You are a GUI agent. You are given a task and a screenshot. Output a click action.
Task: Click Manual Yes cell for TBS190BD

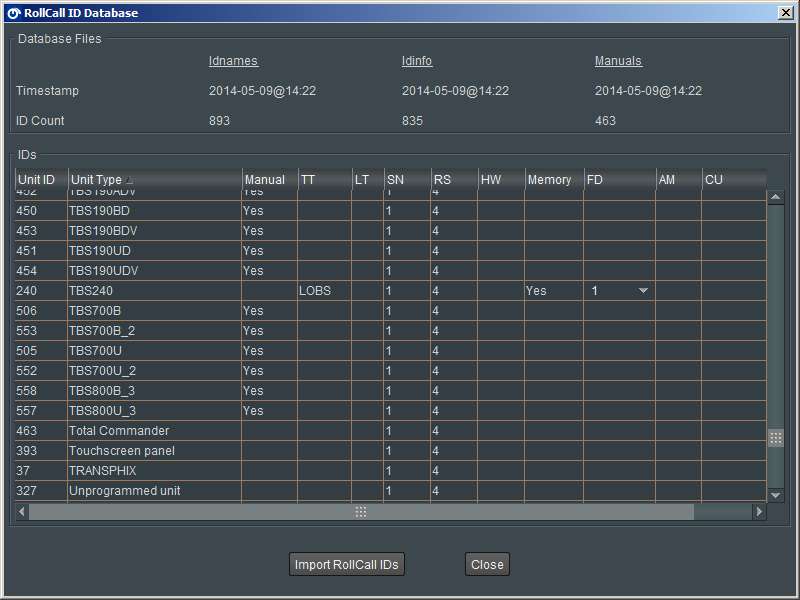click(269, 211)
